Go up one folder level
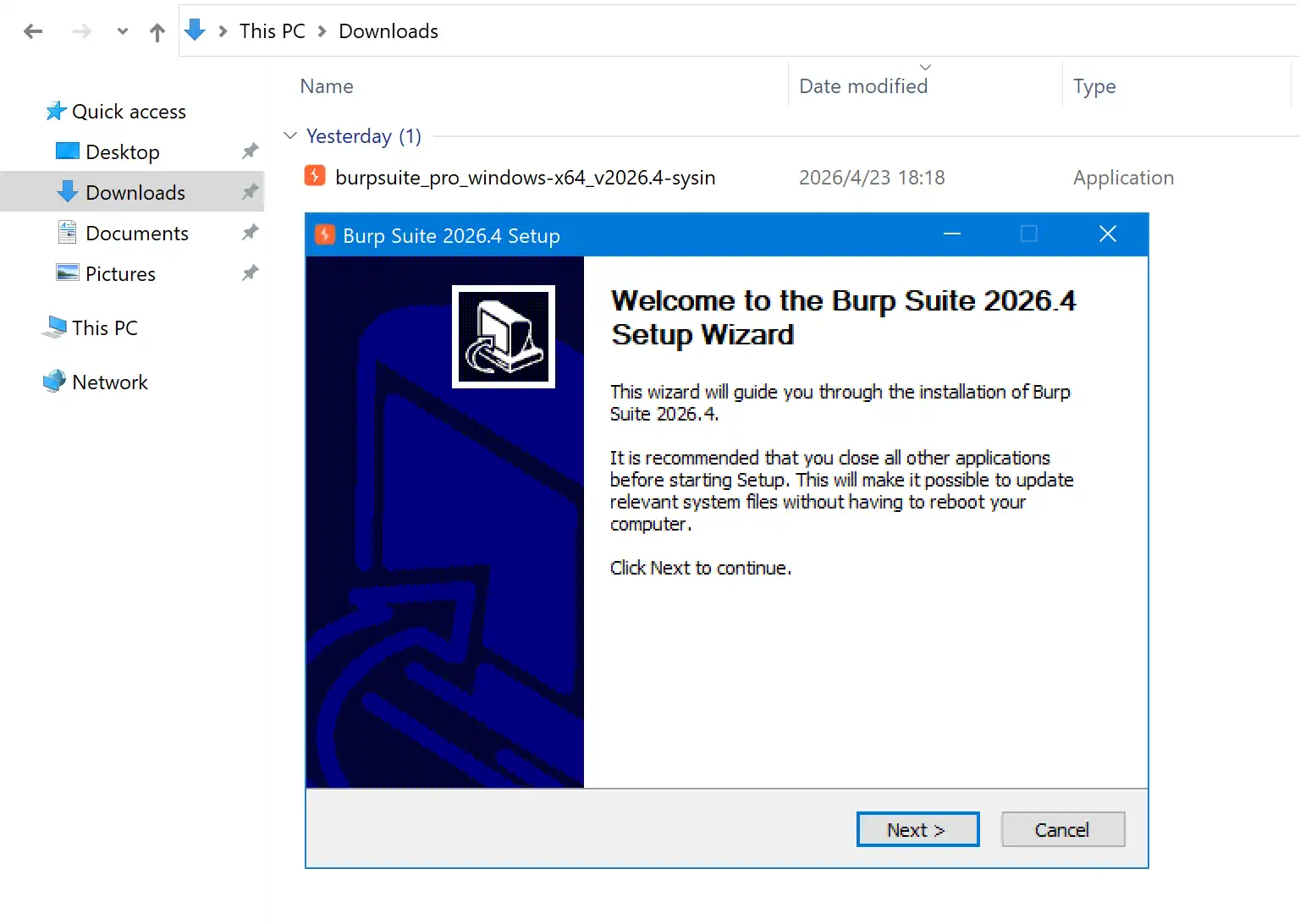 pos(157,32)
